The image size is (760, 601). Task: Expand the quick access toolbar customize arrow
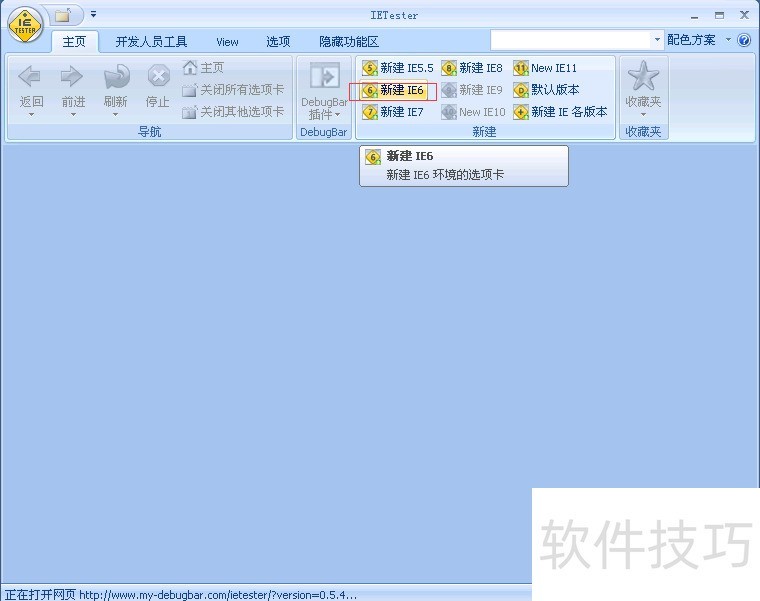tap(94, 14)
